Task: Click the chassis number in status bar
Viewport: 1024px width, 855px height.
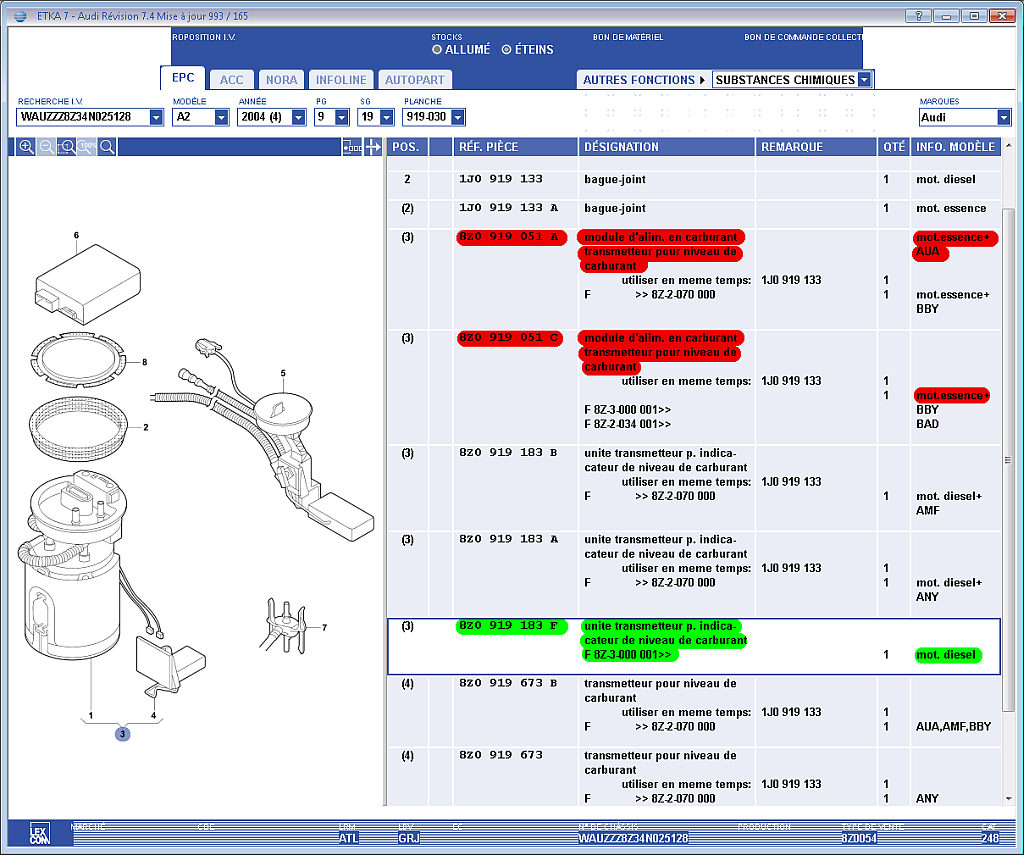Action: click(x=633, y=838)
